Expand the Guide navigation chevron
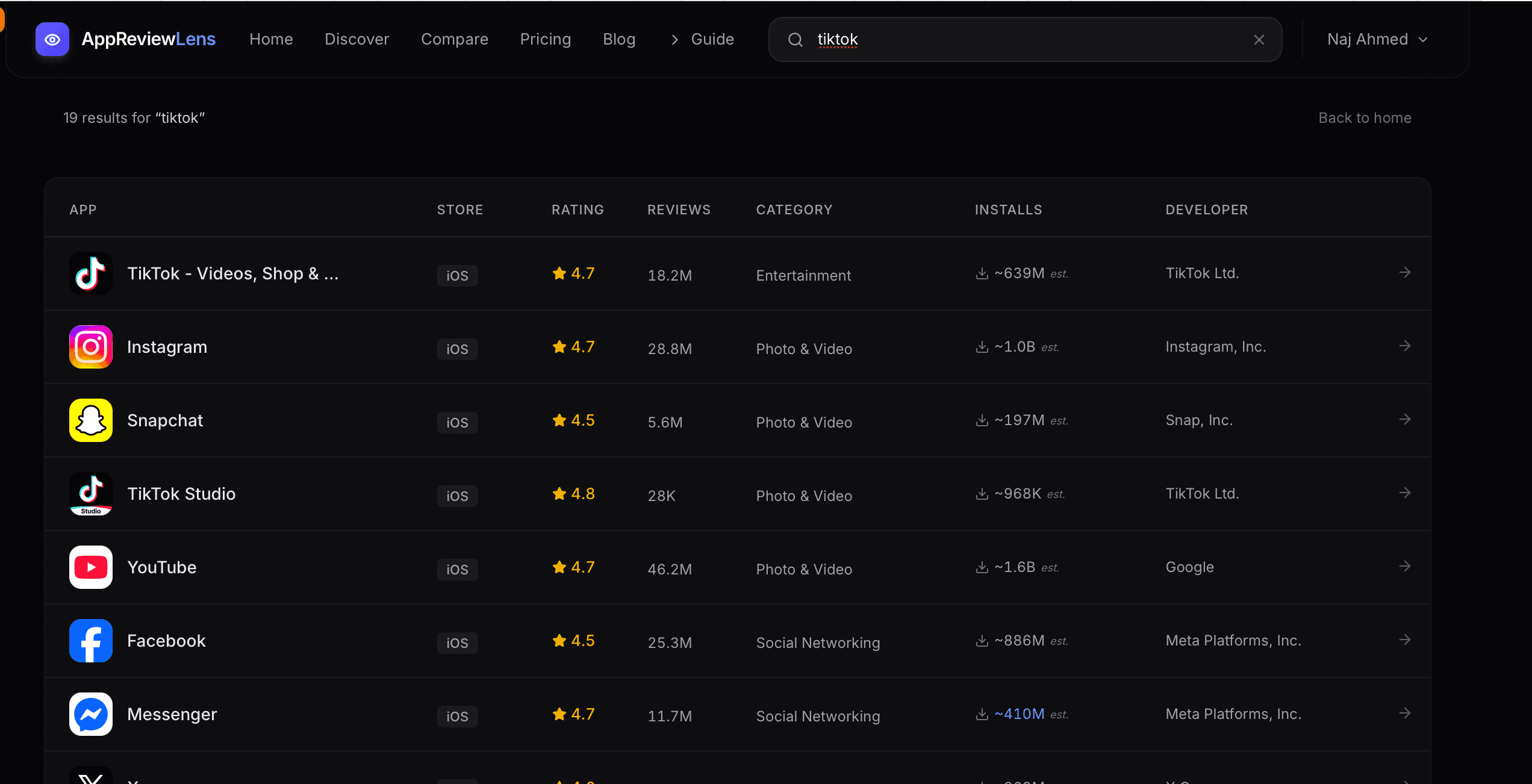1532x784 pixels. pos(674,39)
